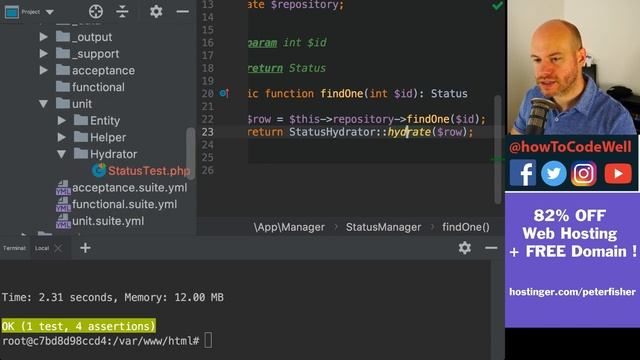Screen dimensions: 640x360
Task: Expand the _output folder
Action: point(44,37)
